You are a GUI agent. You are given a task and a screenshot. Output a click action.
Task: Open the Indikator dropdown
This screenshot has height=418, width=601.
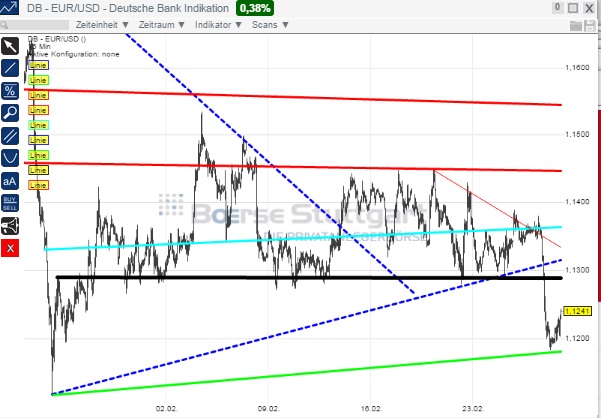[218, 25]
